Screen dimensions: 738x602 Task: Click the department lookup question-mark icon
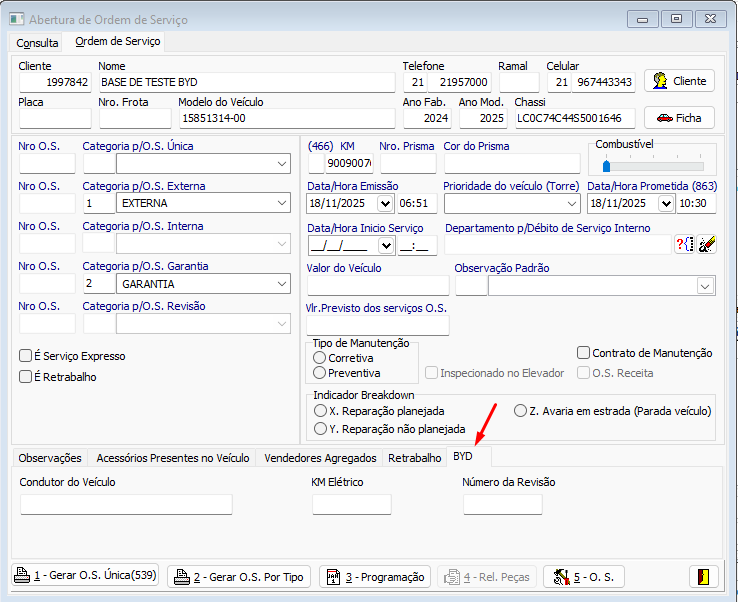pyautogui.click(x=685, y=244)
